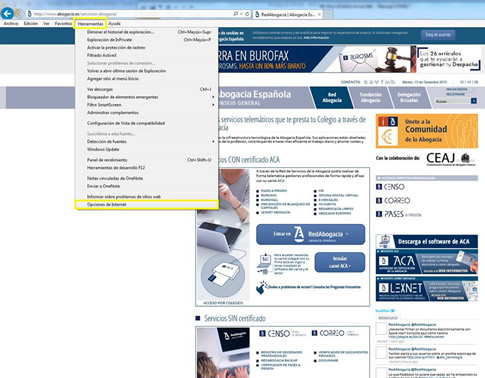Image resolution: width=485 pixels, height=378 pixels.
Task: Click the search submit button next to Buscar
Action: pyautogui.click(x=474, y=101)
